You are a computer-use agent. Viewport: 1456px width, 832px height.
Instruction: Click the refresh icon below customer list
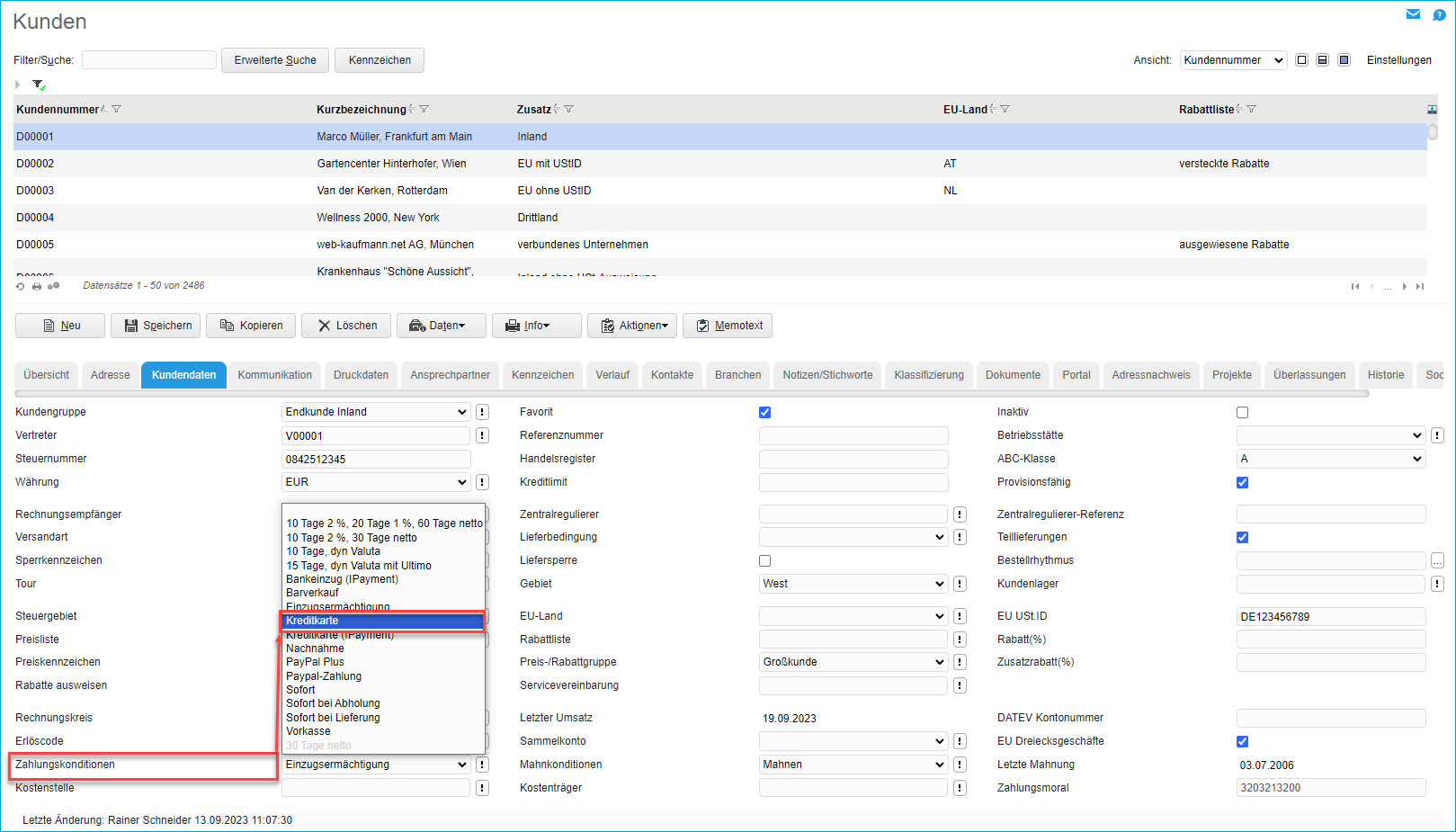[21, 286]
